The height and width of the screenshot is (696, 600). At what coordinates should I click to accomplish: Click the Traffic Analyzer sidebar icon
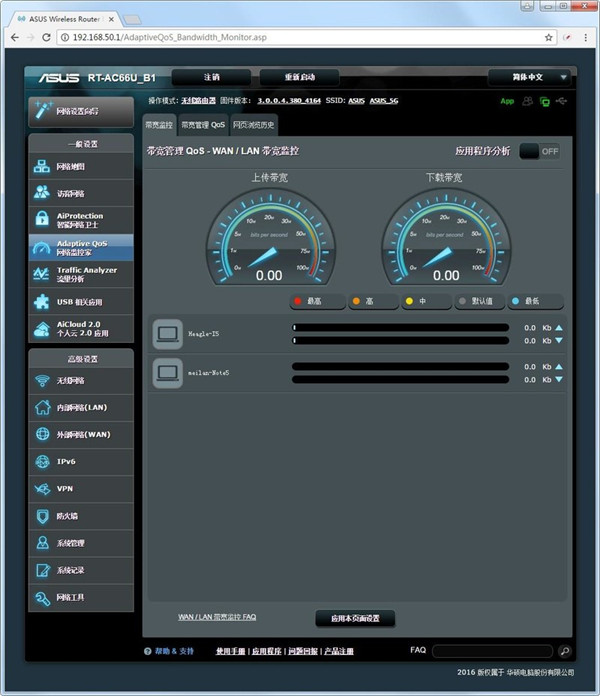[42, 273]
